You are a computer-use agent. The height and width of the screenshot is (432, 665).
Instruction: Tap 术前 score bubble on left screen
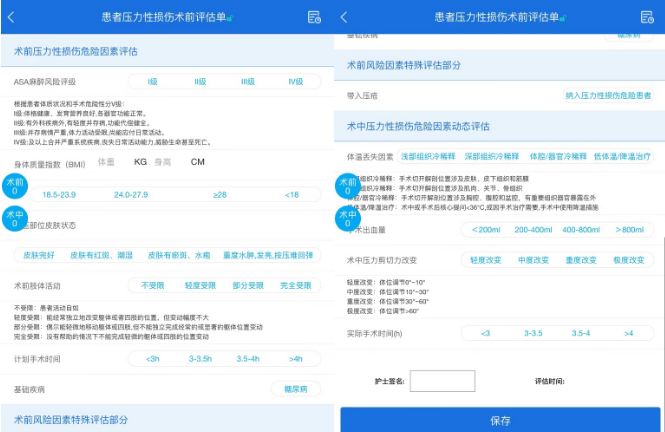coord(15,186)
